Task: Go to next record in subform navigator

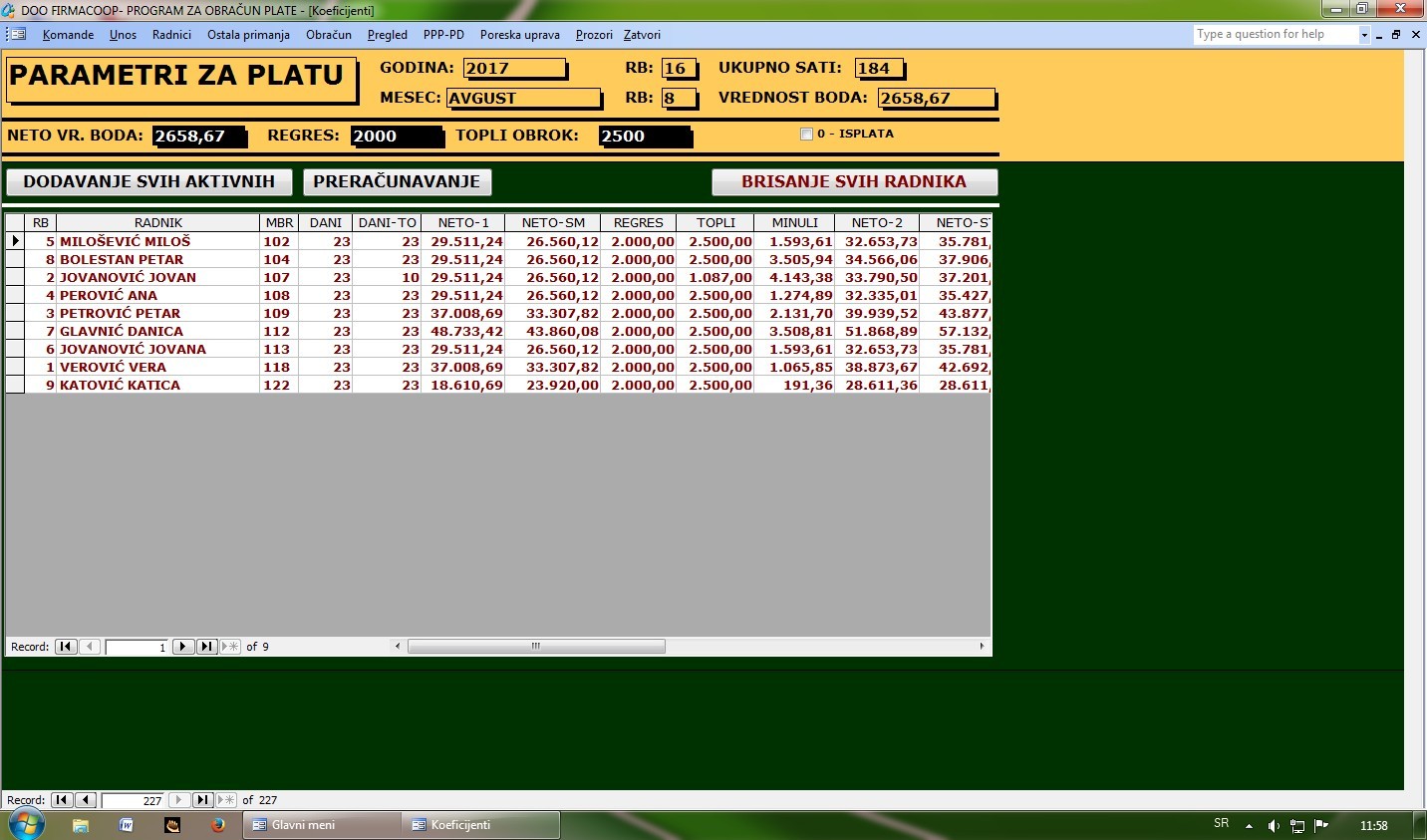Action: coord(183,647)
